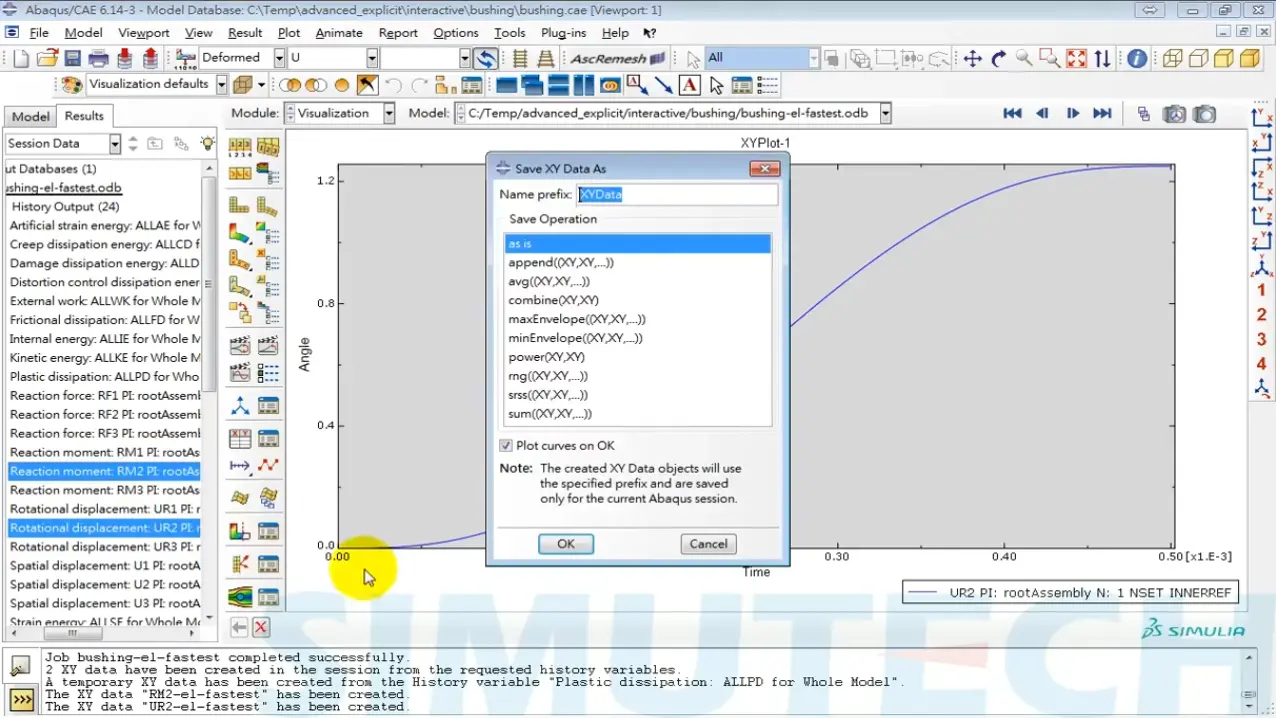This screenshot has height=718, width=1276.
Task: Select Spatial displacement: U1 history output
Action: click(x=104, y=566)
